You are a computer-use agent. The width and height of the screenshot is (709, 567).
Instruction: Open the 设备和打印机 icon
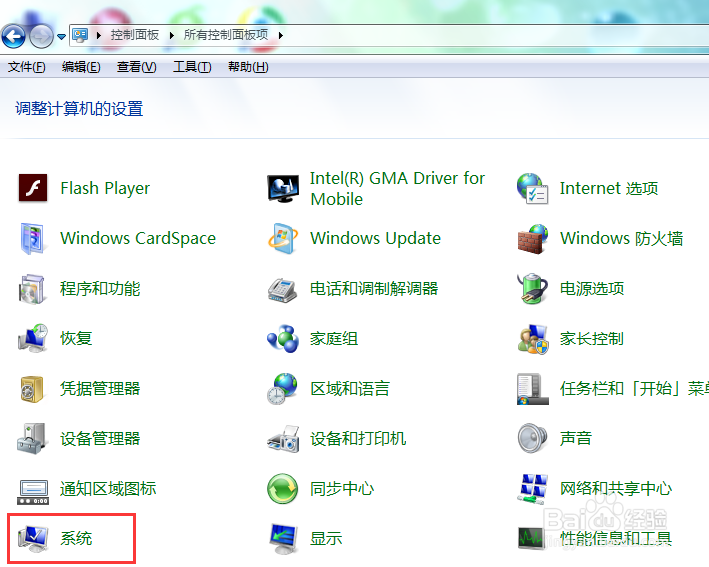[x=283, y=439]
